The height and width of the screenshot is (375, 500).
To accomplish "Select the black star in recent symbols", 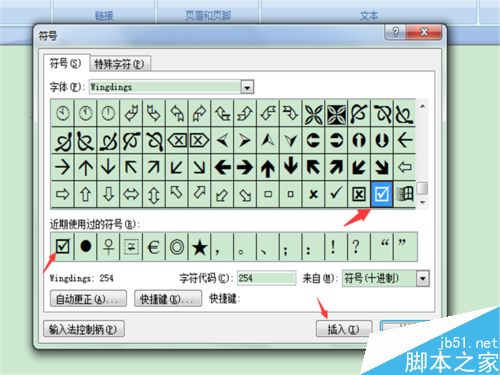I will click(x=200, y=247).
